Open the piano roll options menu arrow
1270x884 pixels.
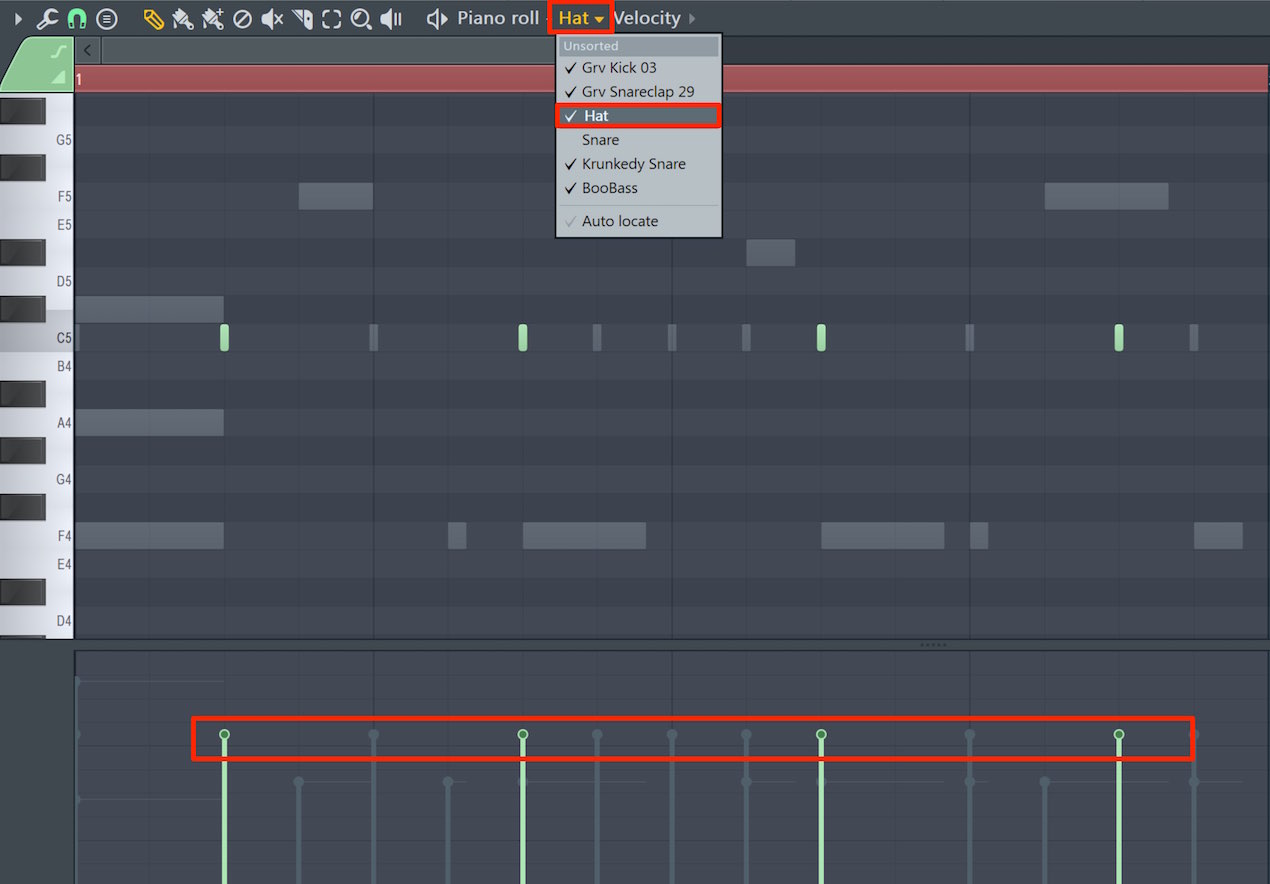pyautogui.click(x=17, y=18)
